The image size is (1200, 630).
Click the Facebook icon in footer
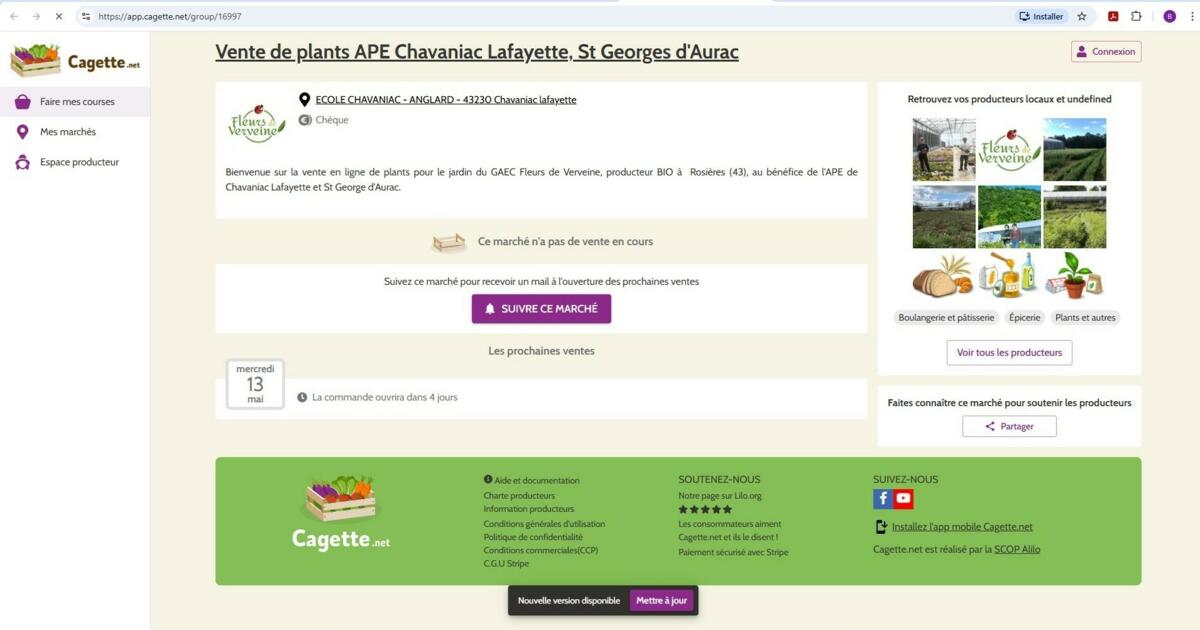pos(883,498)
